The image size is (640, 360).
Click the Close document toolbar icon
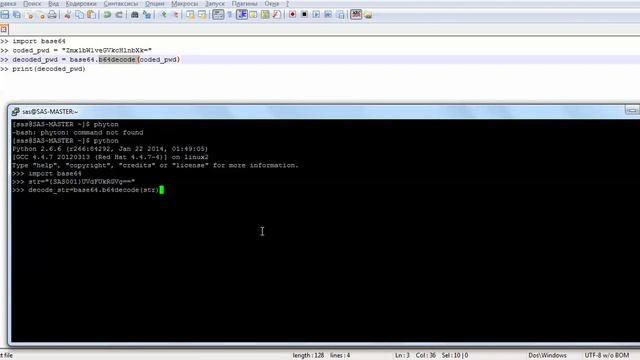point(29,15)
